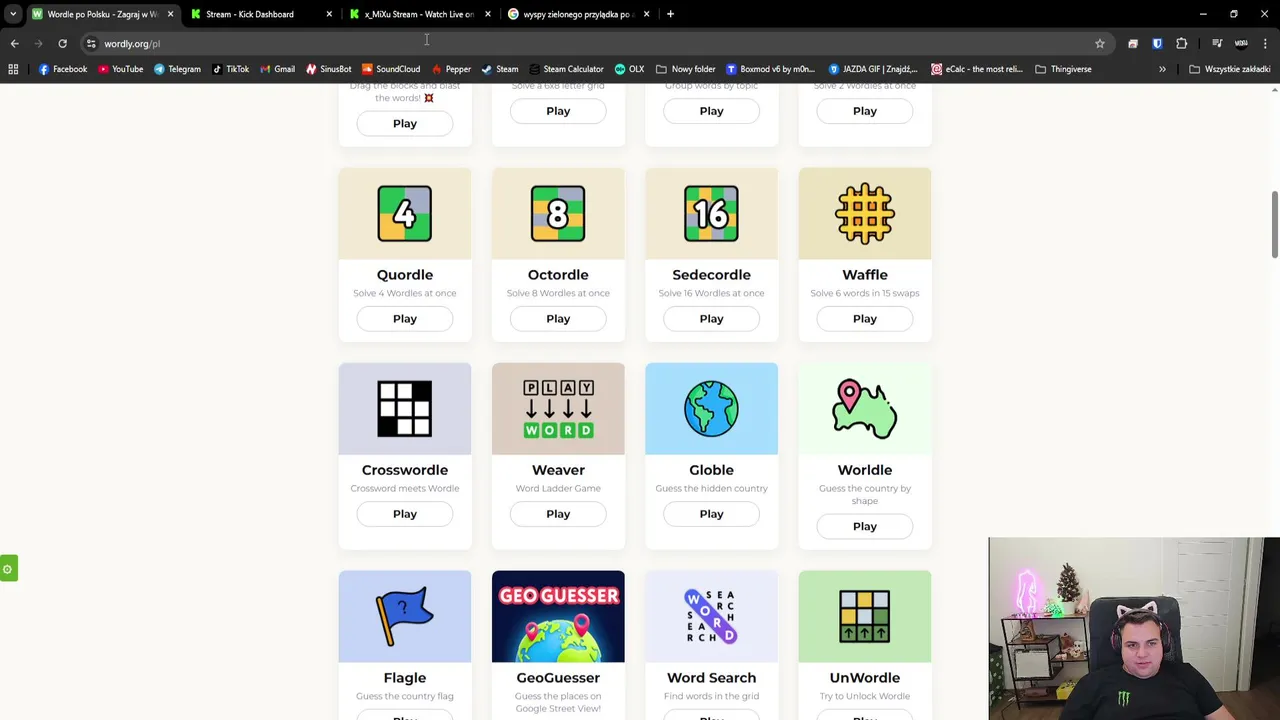Open the GeoGuesser title link

(x=558, y=678)
